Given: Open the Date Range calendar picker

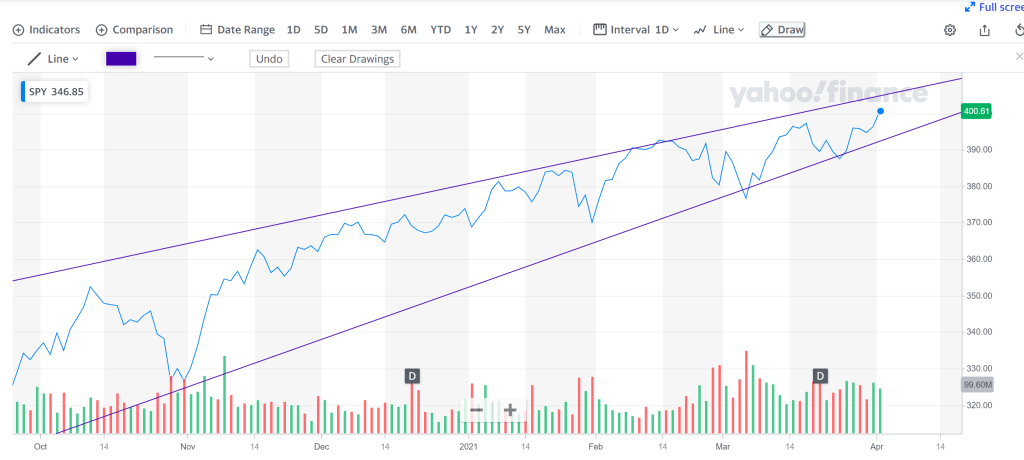Looking at the screenshot, I should [239, 30].
